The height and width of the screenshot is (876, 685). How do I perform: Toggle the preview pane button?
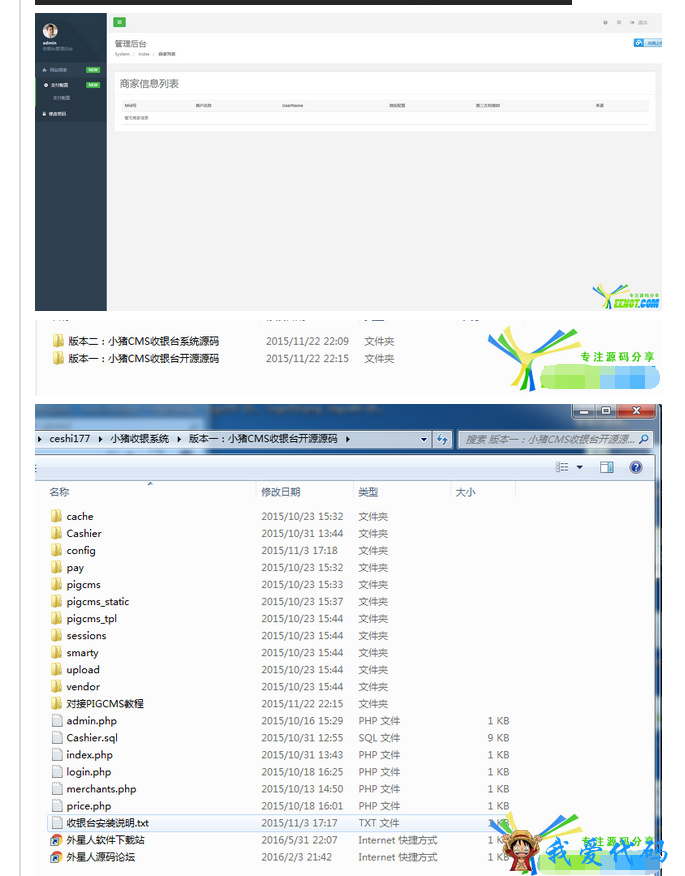coord(606,467)
